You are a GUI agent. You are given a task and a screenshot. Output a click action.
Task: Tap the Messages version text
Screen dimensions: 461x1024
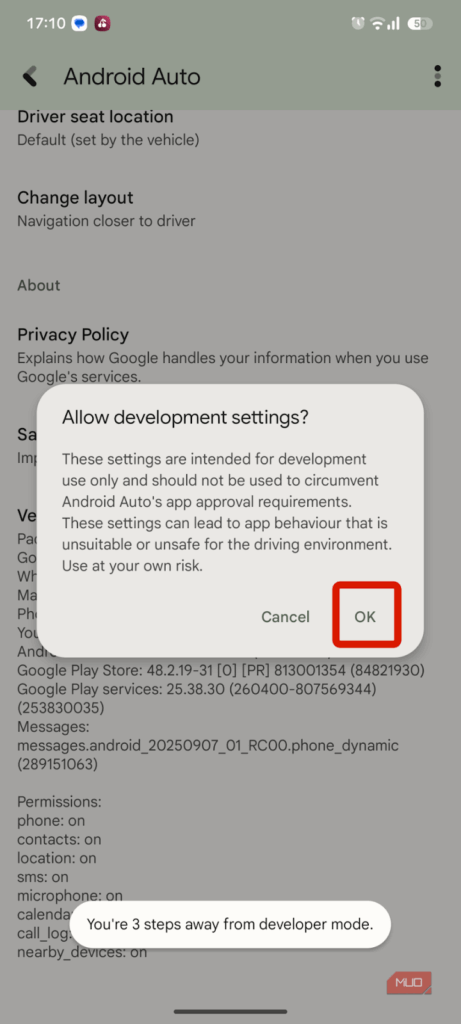pyautogui.click(x=208, y=745)
